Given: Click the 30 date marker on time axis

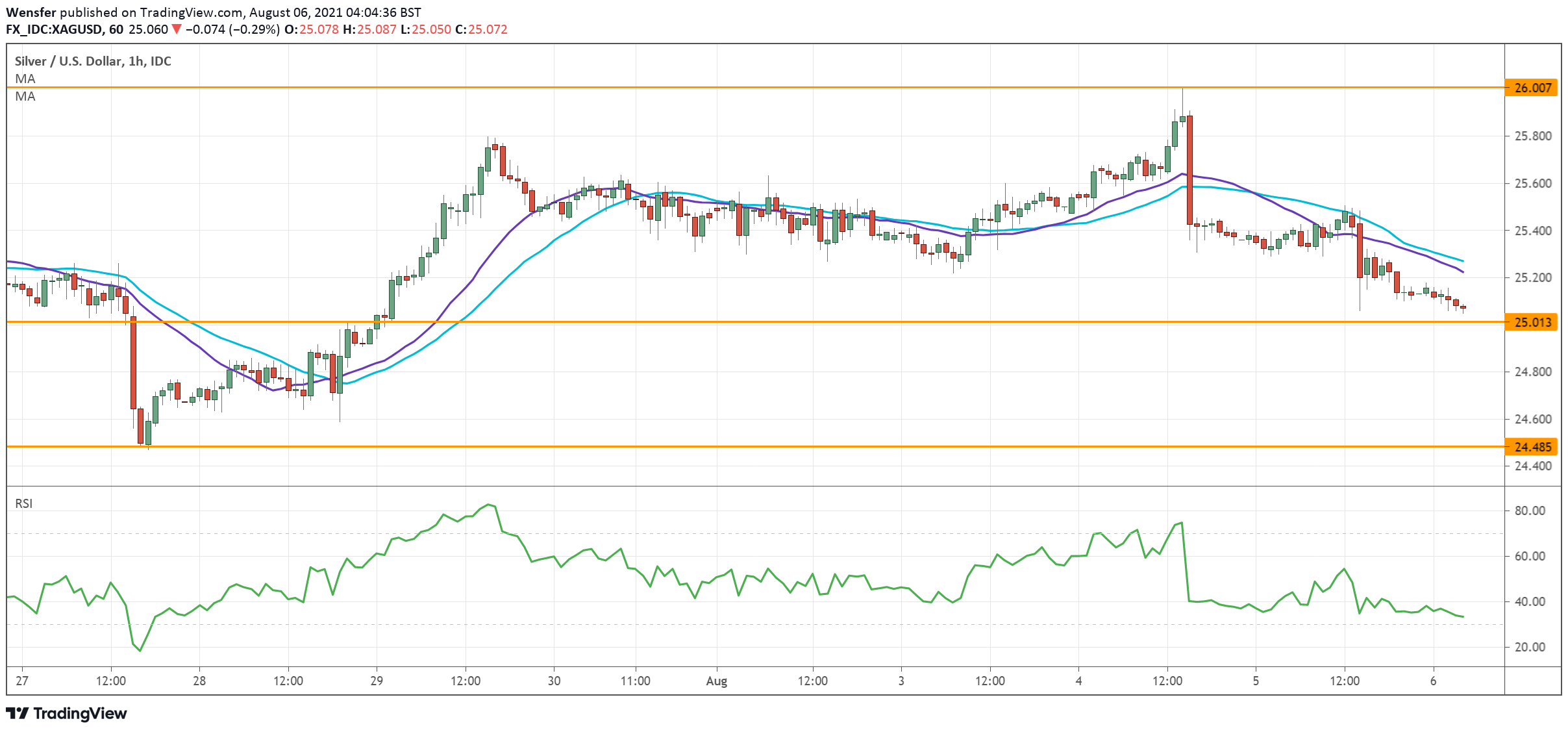Looking at the screenshot, I should point(554,681).
